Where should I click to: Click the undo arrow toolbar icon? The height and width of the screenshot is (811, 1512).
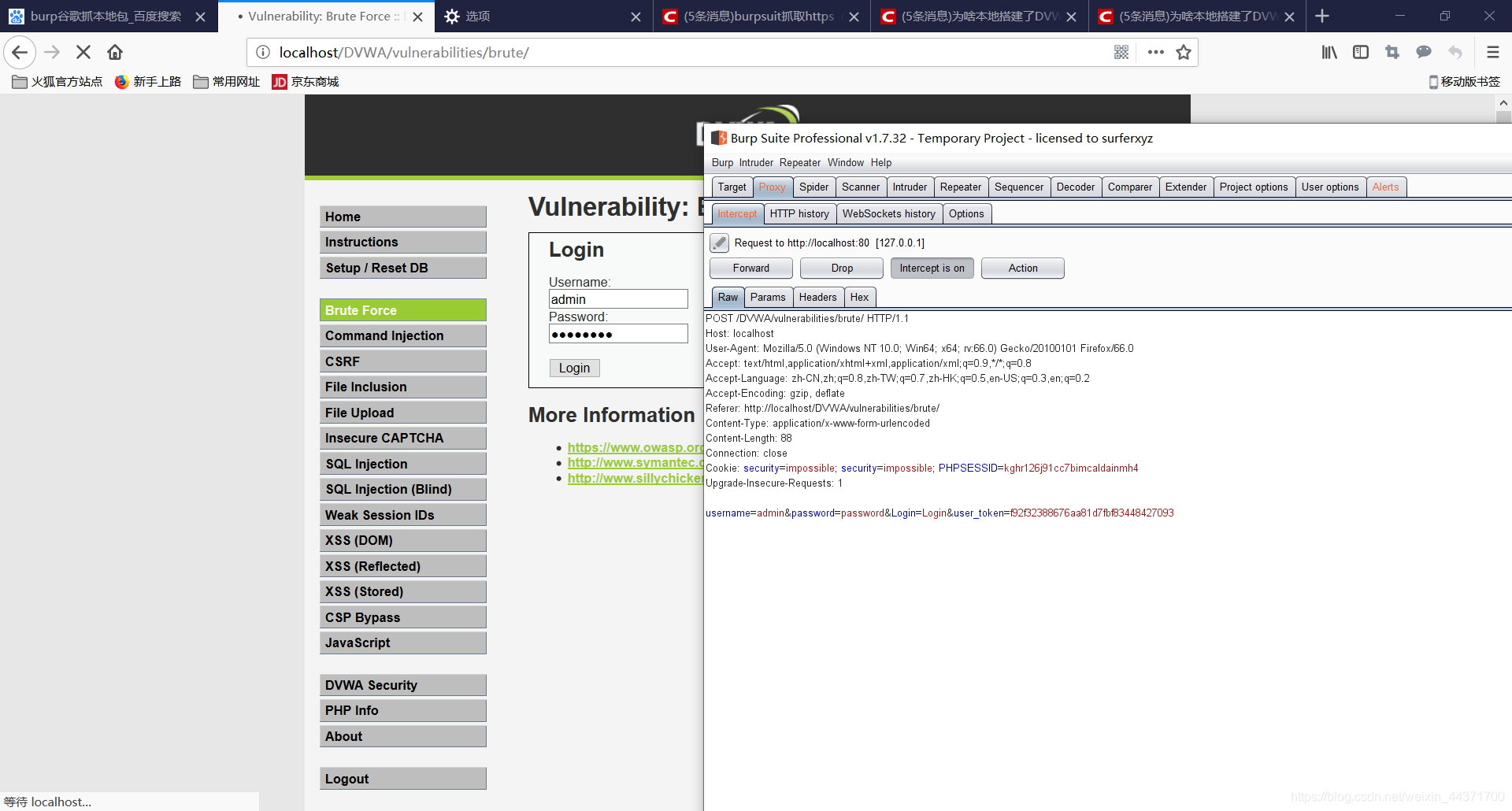point(1455,52)
